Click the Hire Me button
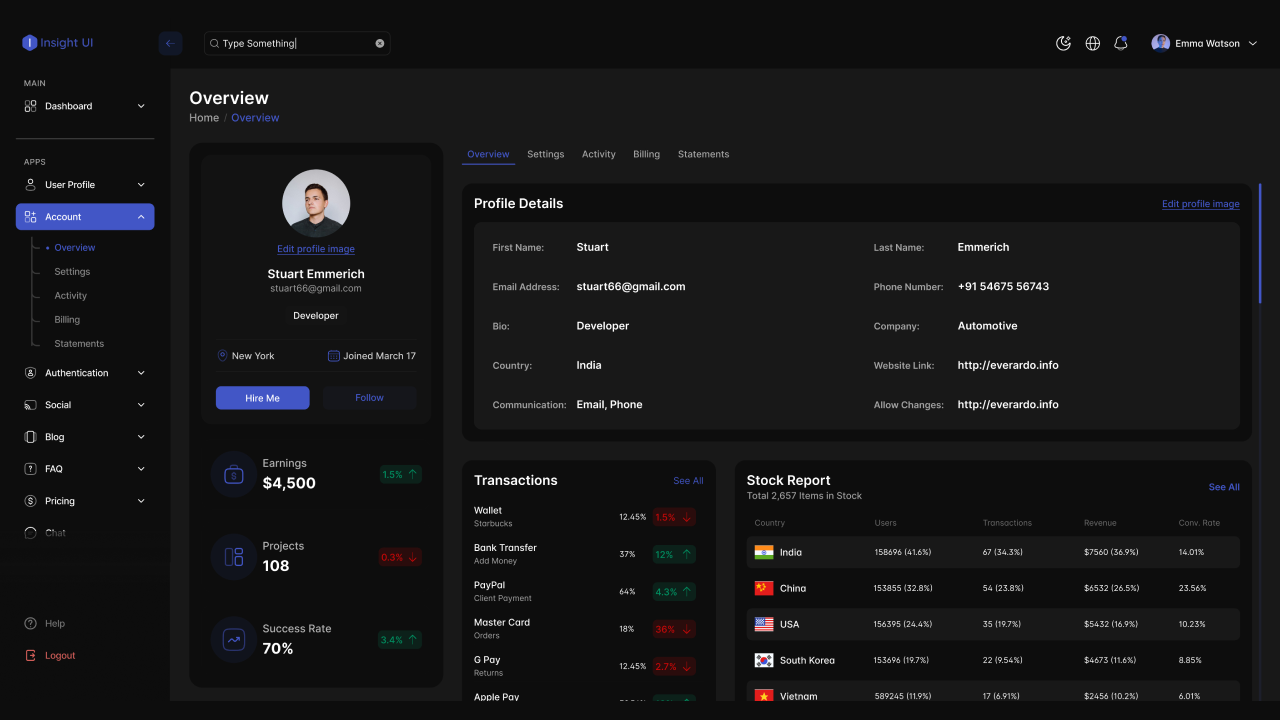The width and height of the screenshot is (1280, 720). pos(262,397)
